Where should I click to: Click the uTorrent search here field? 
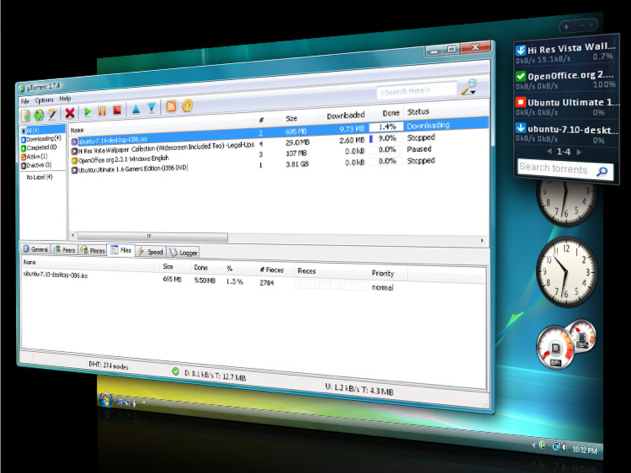coord(417,90)
